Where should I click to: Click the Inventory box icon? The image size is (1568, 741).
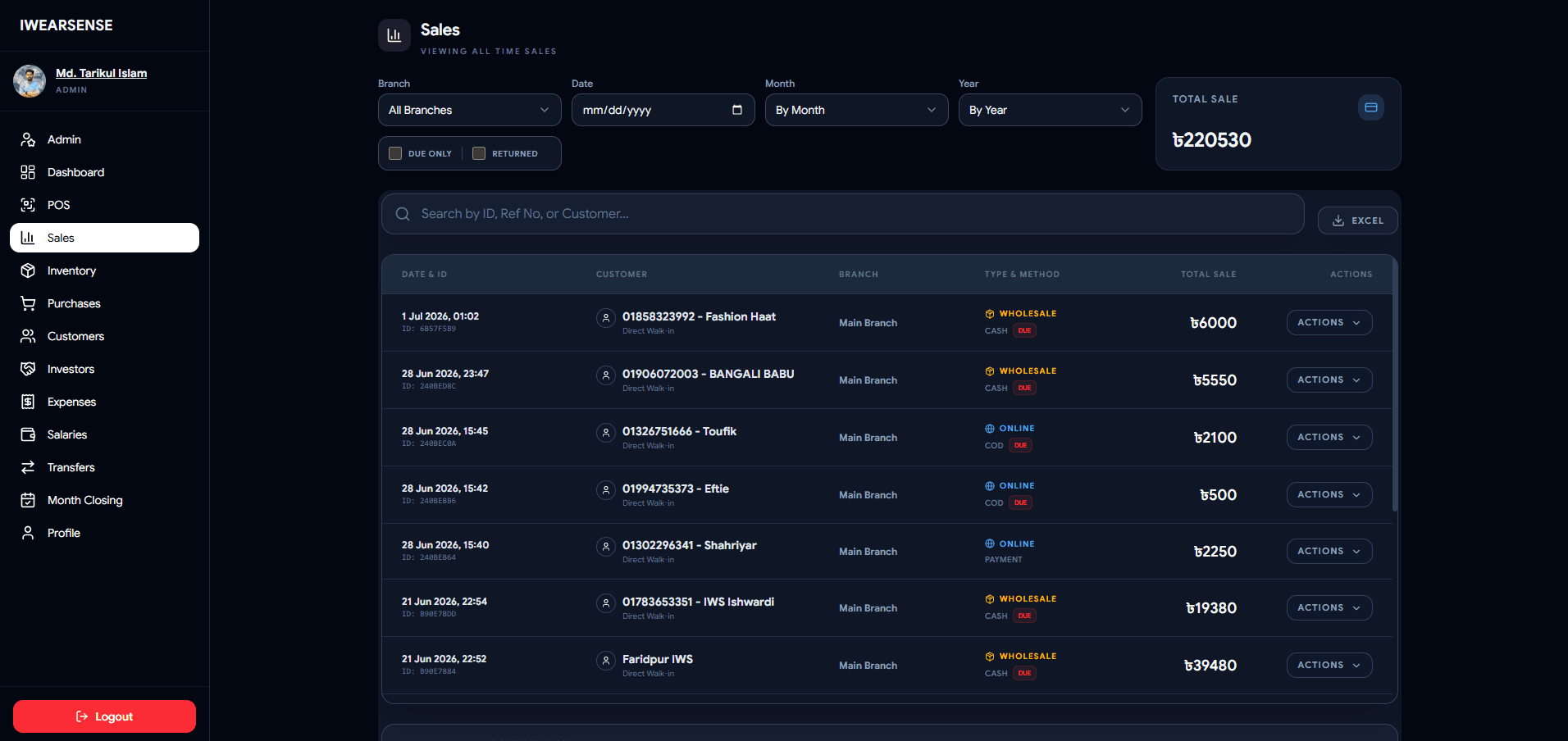[28, 270]
